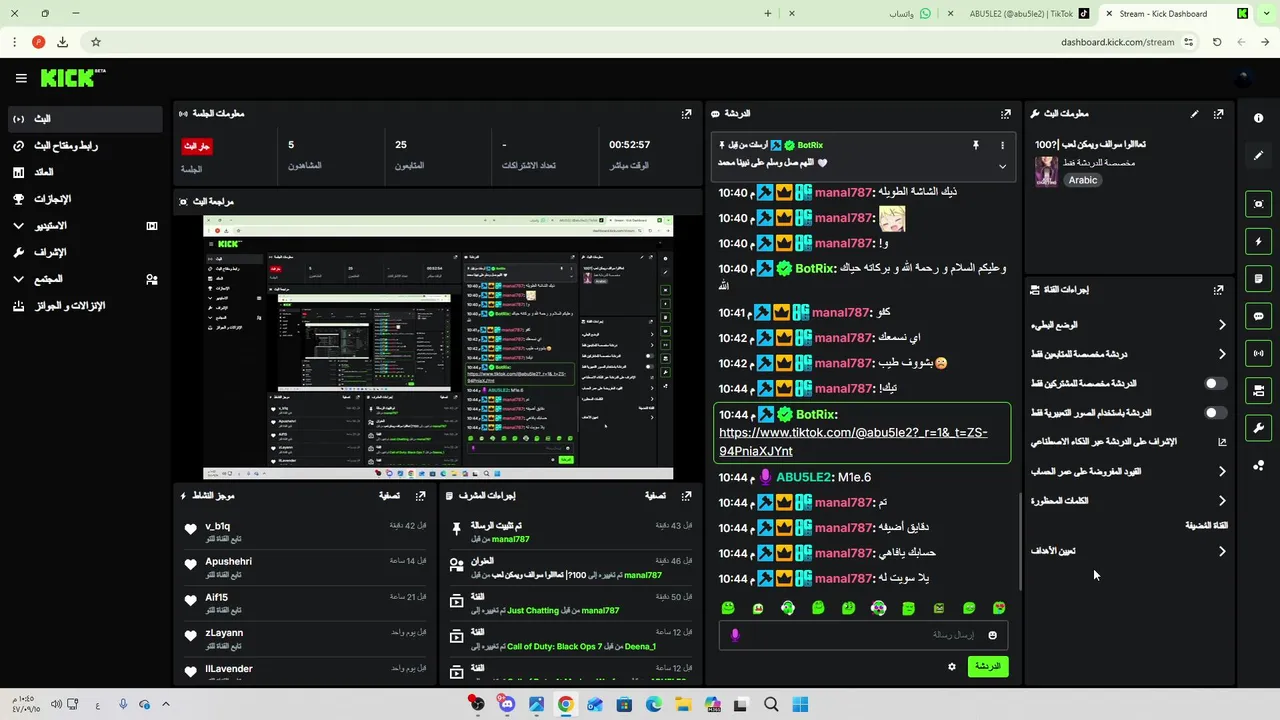The width and height of the screenshot is (1280, 720).
Task: Click the green chat send button
Action: [x=988, y=666]
